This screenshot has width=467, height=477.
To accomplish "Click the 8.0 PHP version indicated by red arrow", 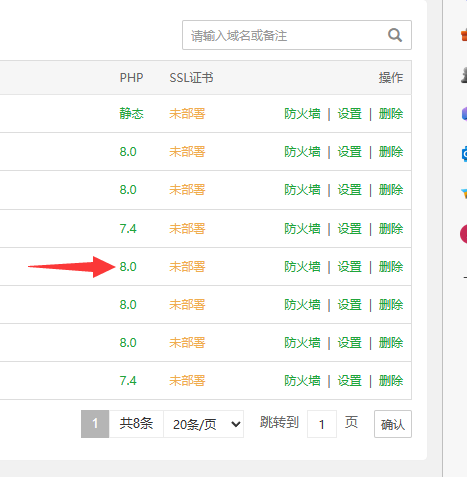I will (128, 267).
